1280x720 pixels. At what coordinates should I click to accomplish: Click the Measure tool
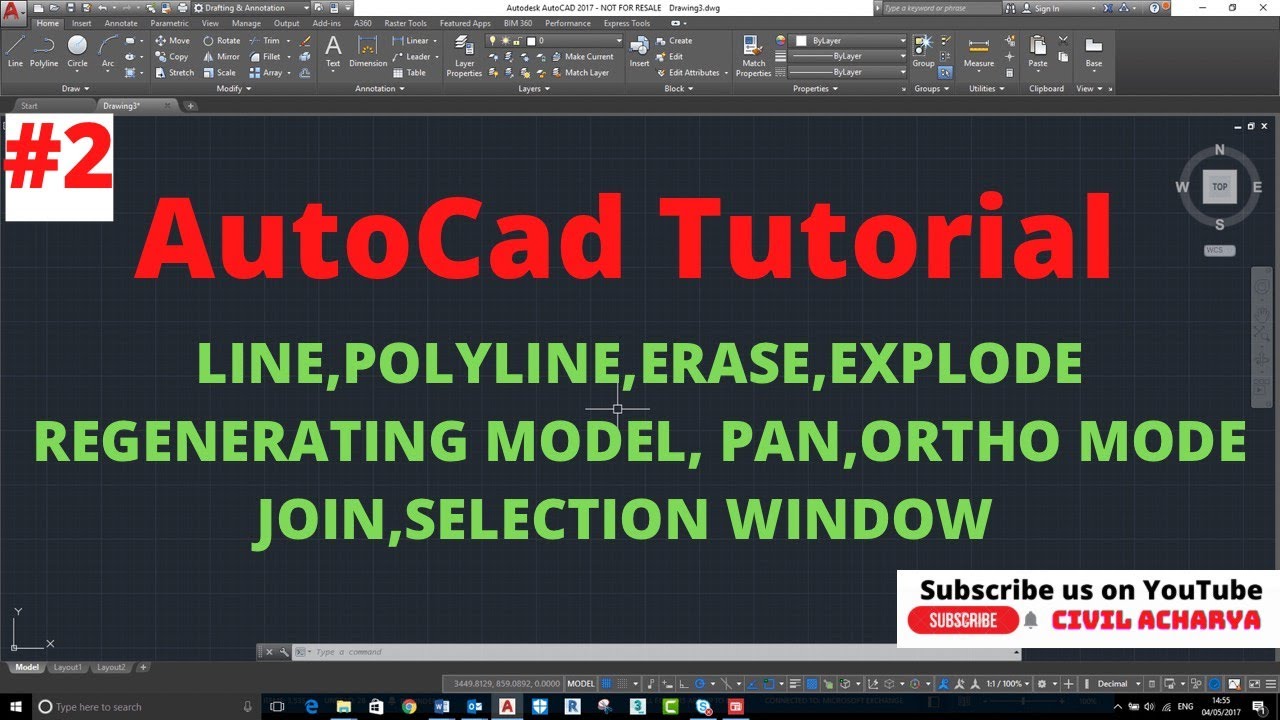pyautogui.click(x=979, y=52)
